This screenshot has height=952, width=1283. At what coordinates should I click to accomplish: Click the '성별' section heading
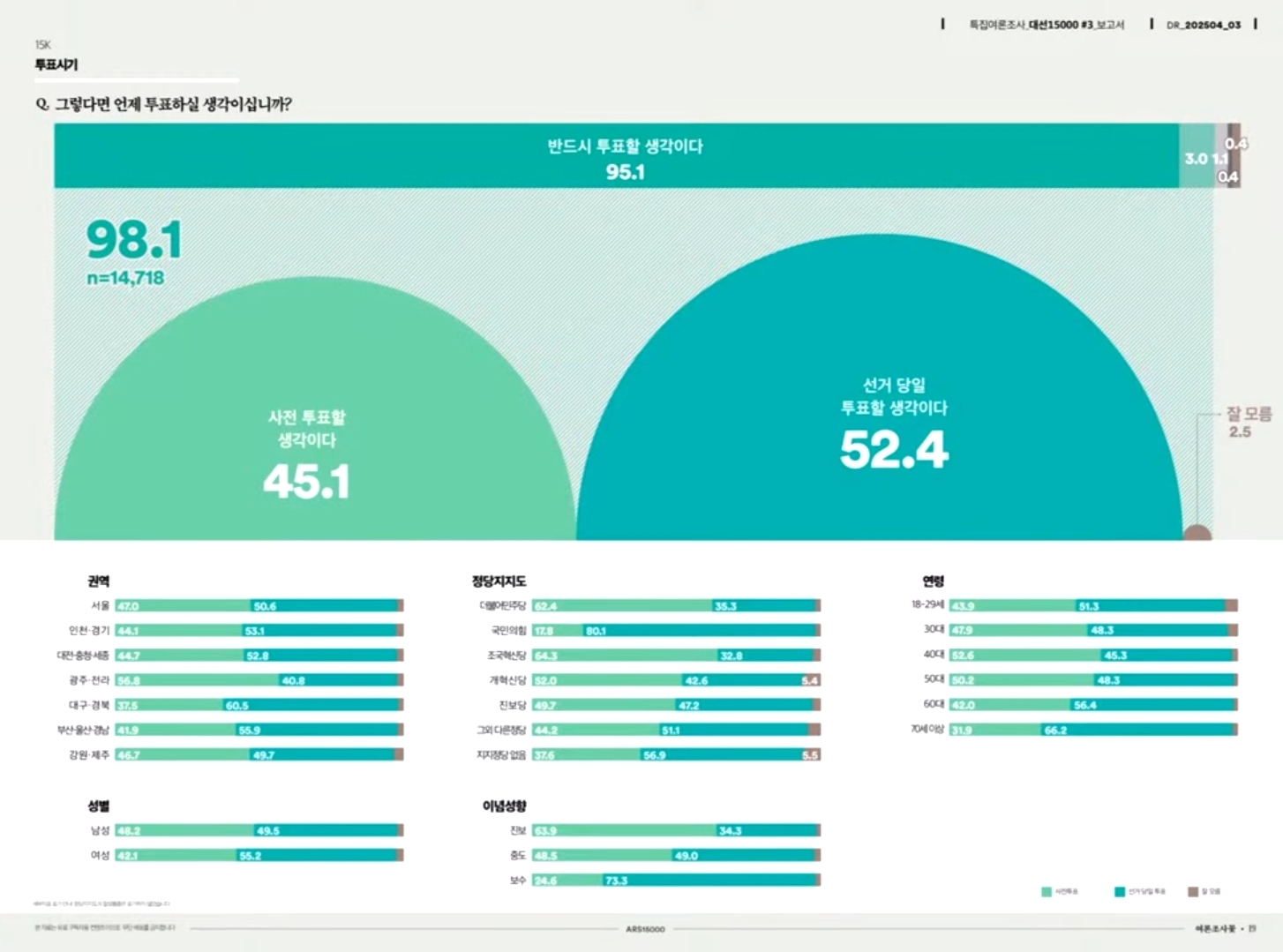click(x=99, y=806)
